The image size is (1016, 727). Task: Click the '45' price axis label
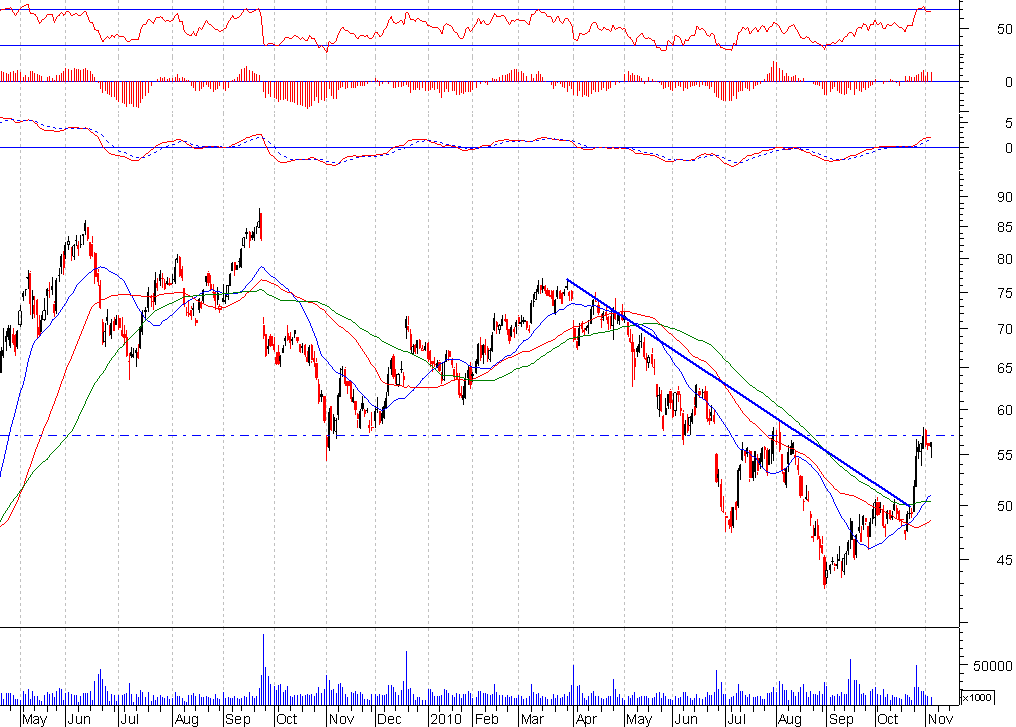click(1004, 560)
